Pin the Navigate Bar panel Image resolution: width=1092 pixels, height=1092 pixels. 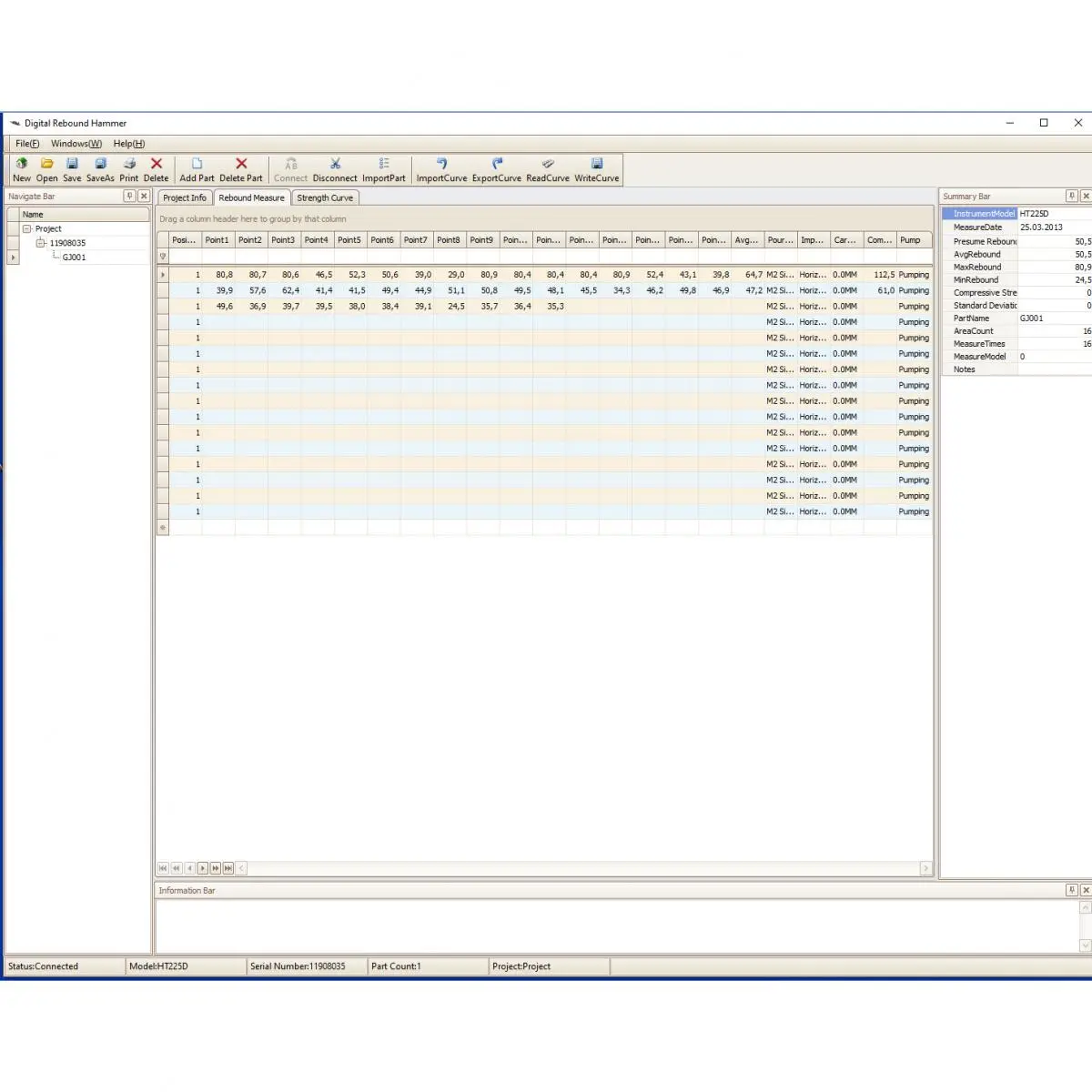[x=129, y=197]
